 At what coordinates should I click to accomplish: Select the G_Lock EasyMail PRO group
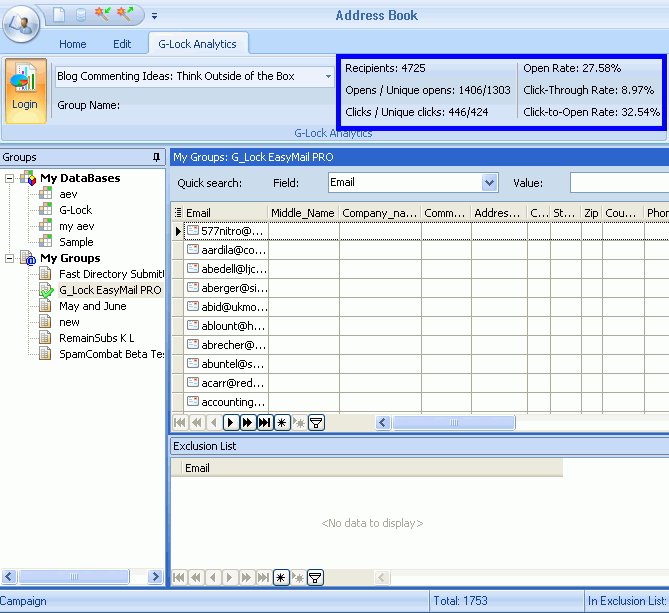[111, 290]
